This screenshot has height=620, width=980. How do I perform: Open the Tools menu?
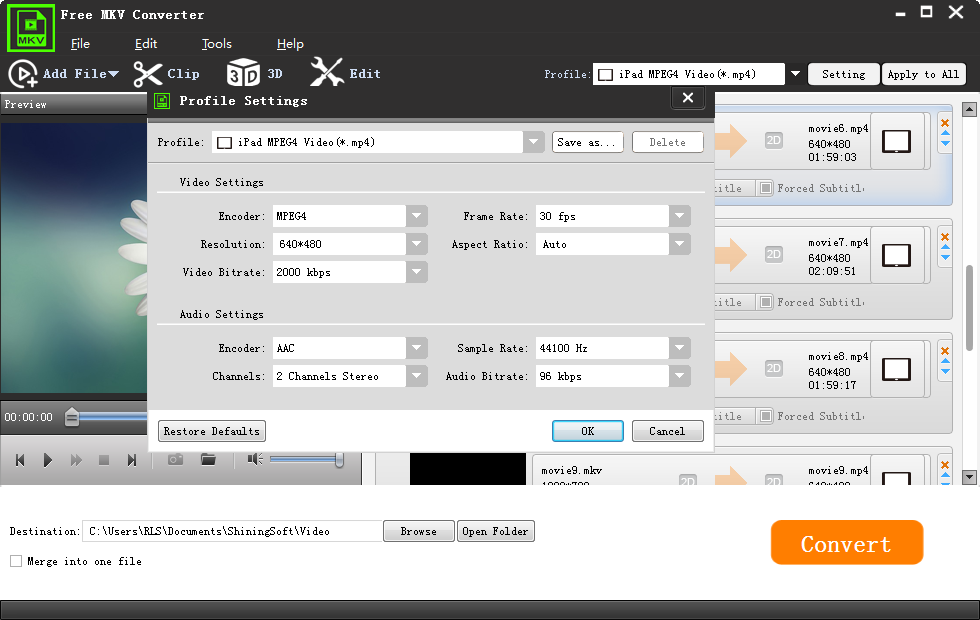click(x=216, y=44)
